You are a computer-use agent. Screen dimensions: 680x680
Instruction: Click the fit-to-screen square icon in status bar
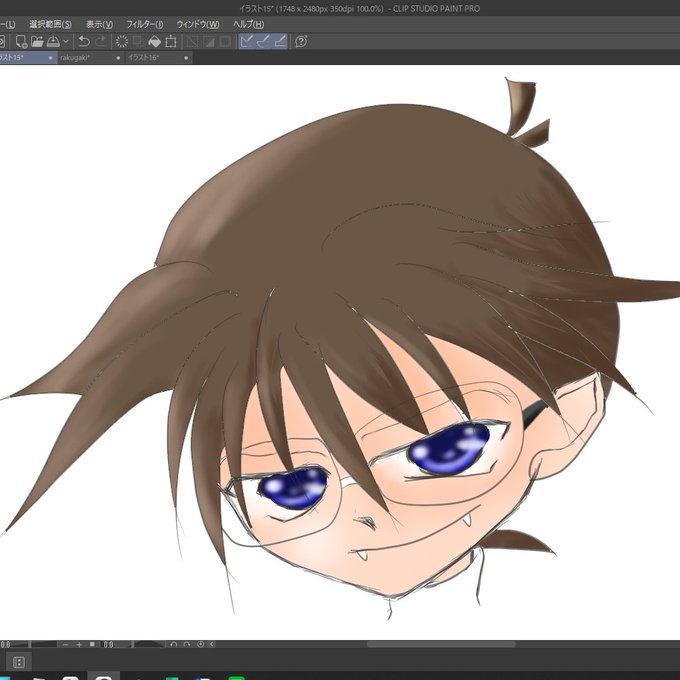tap(92, 644)
